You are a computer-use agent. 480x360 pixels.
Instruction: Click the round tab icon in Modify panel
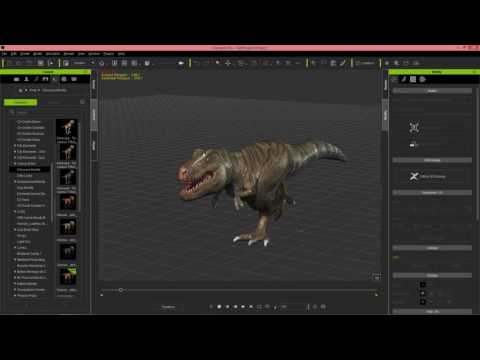pyautogui.click(x=423, y=79)
